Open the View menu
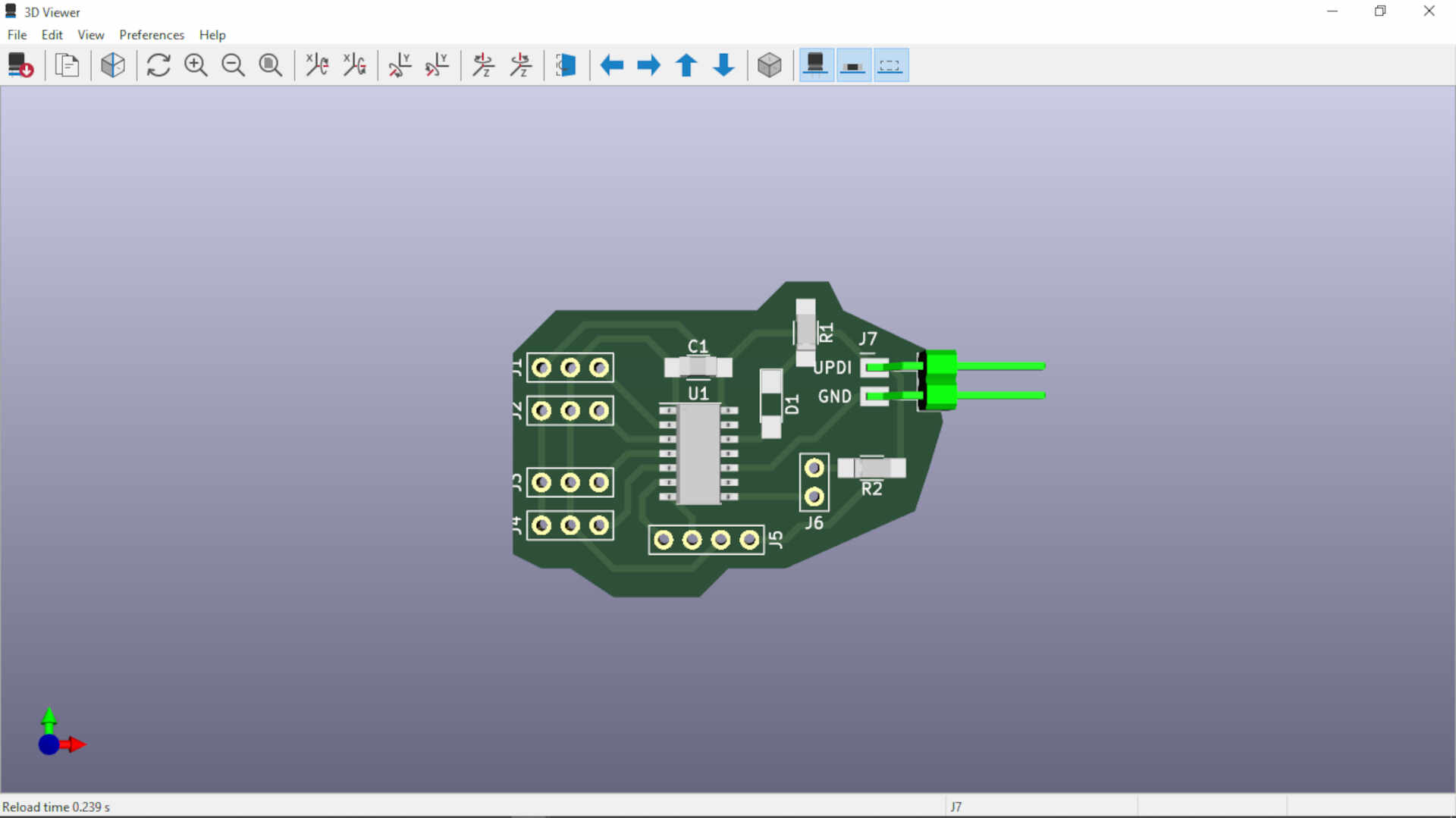The height and width of the screenshot is (818, 1456). [x=90, y=35]
